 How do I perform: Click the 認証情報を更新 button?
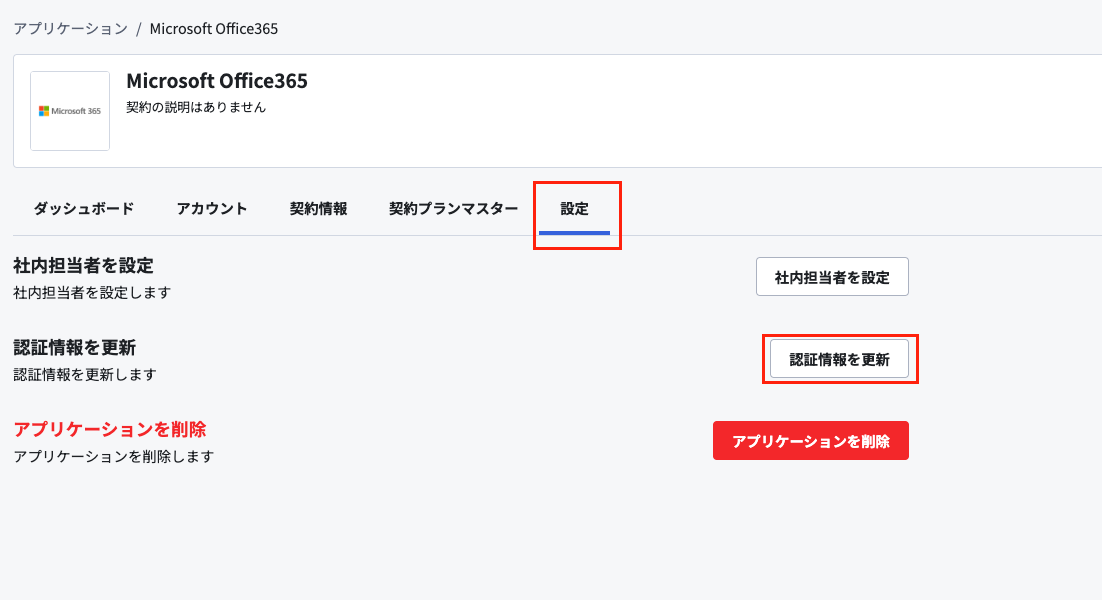pos(839,359)
